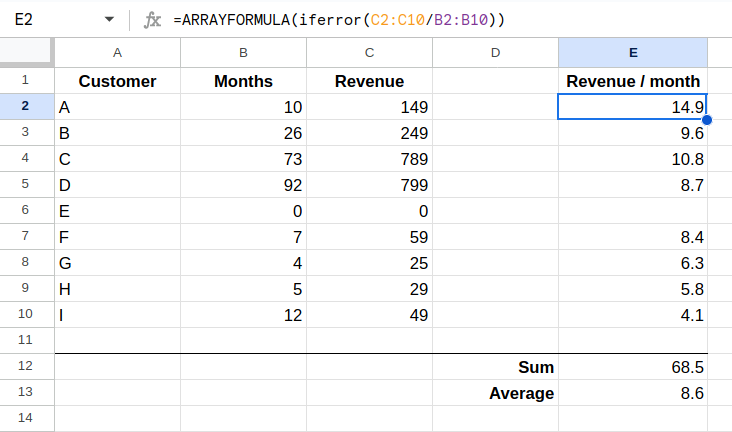This screenshot has width=732, height=432.
Task: Select cell with value 14.9
Action: tap(633, 106)
